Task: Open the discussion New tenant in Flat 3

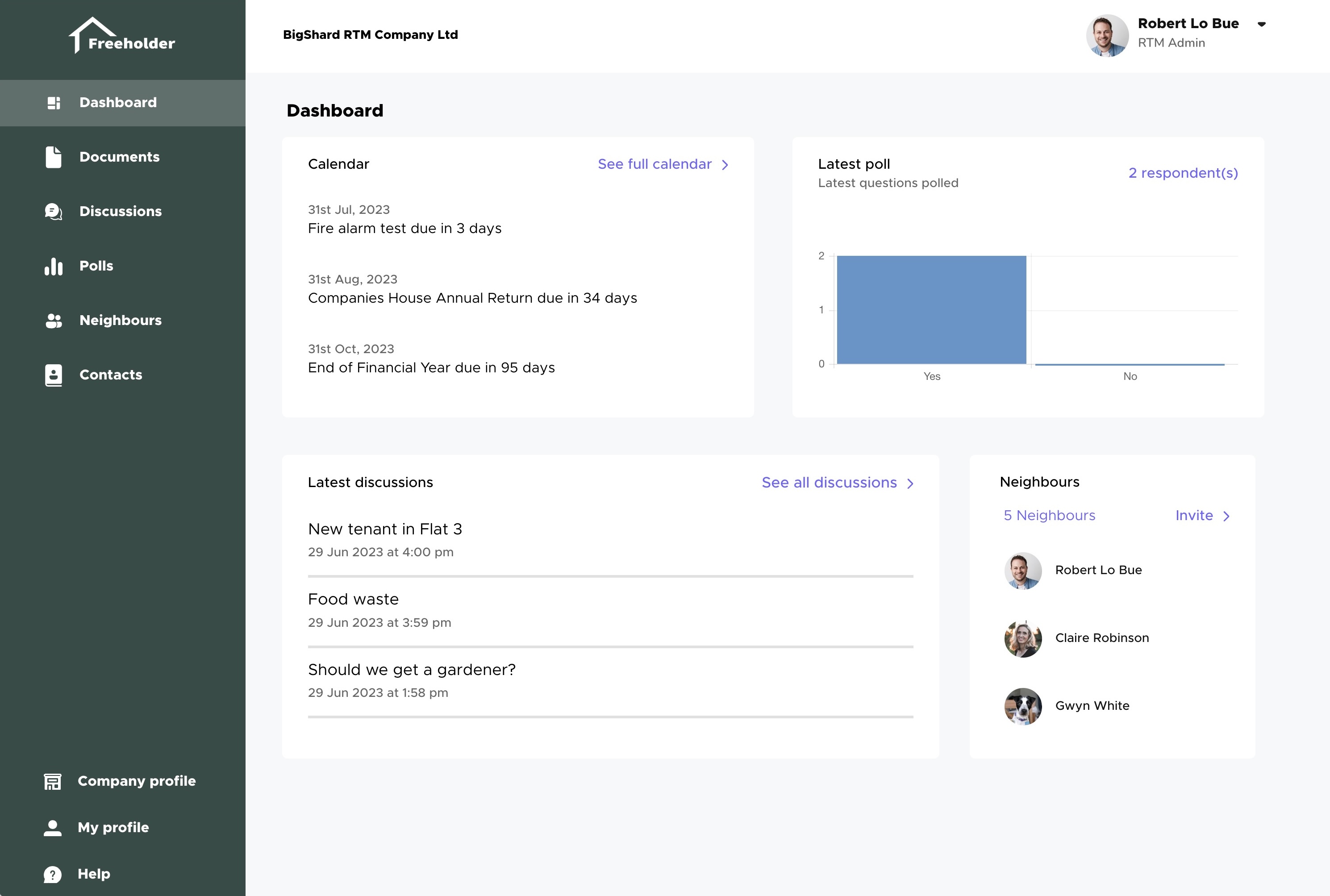Action: 386,529
